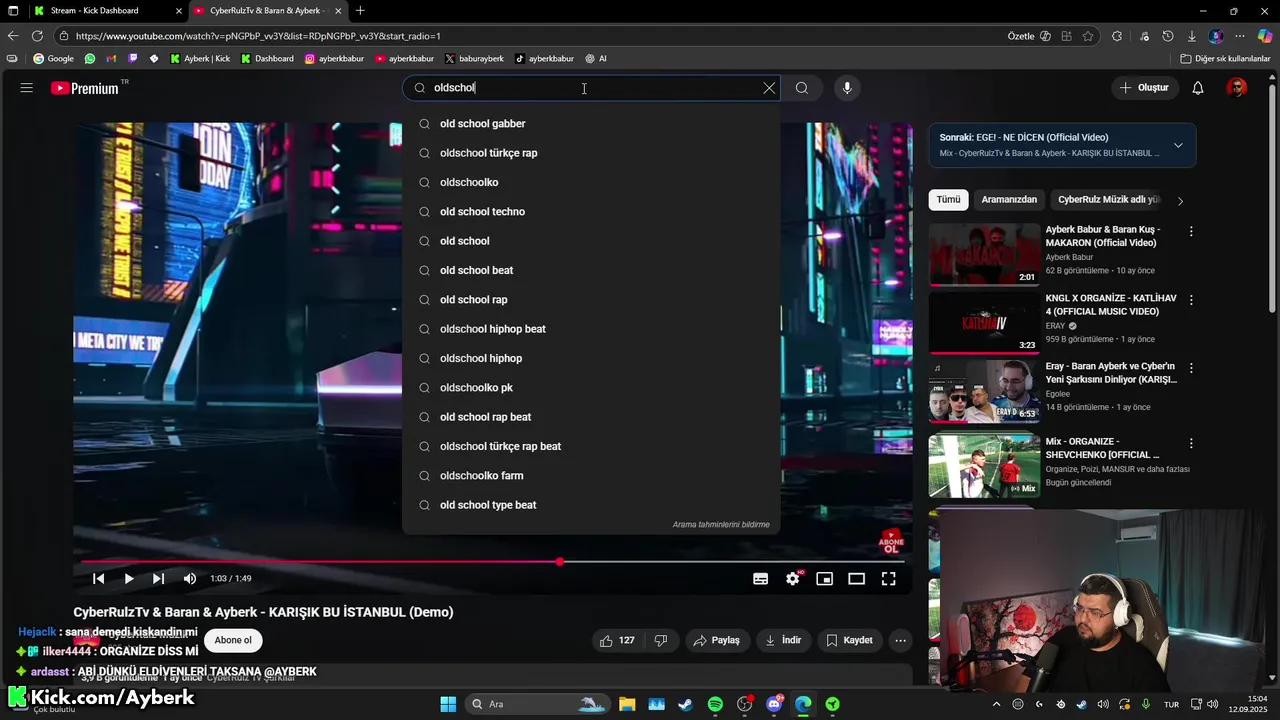This screenshot has width=1280, height=720.
Task: Select the Aramanızdan filter chip
Action: [1009, 200]
